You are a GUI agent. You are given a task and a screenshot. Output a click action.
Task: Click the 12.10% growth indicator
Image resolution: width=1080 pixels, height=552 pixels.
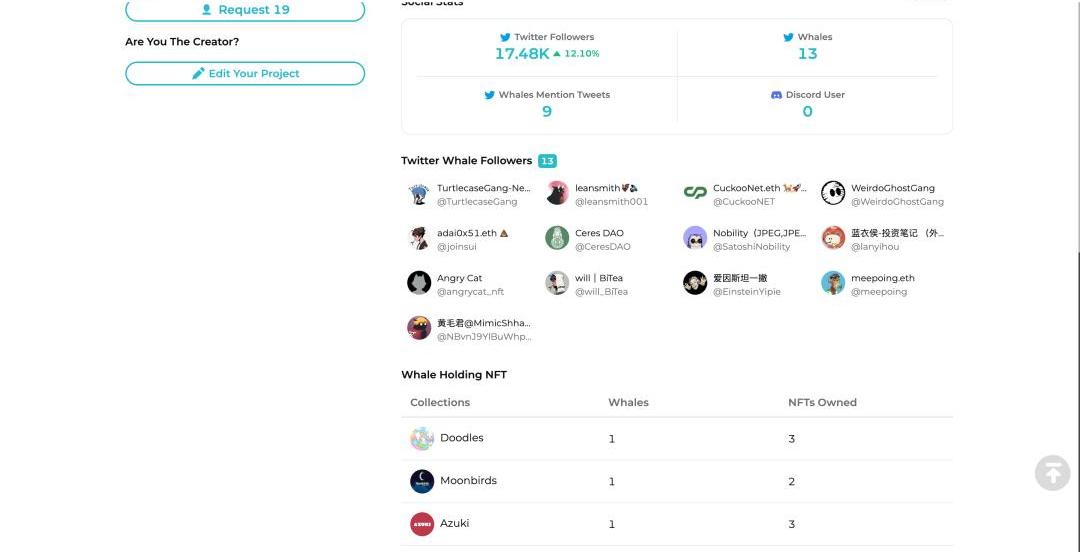(577, 54)
